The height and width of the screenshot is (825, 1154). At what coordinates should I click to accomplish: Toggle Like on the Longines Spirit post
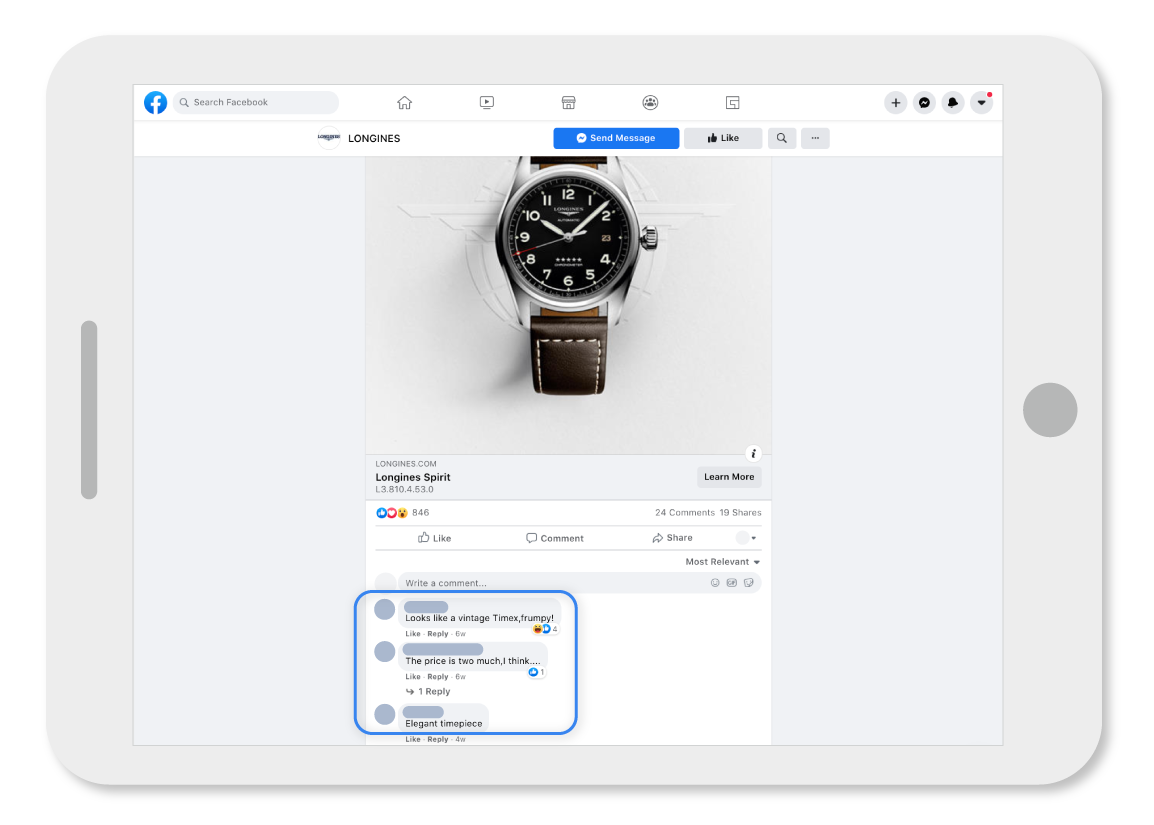(x=435, y=538)
